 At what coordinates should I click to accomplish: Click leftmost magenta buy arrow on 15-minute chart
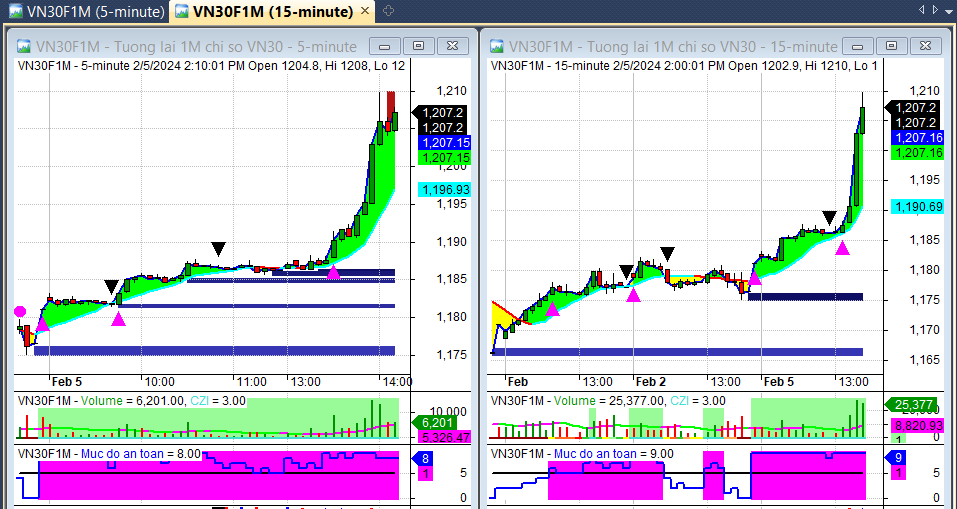click(552, 309)
